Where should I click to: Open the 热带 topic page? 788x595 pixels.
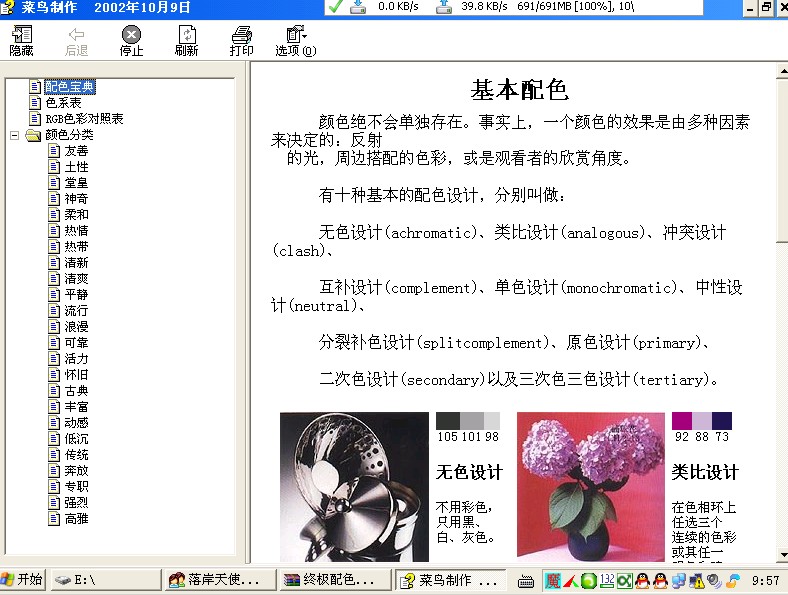(76, 247)
